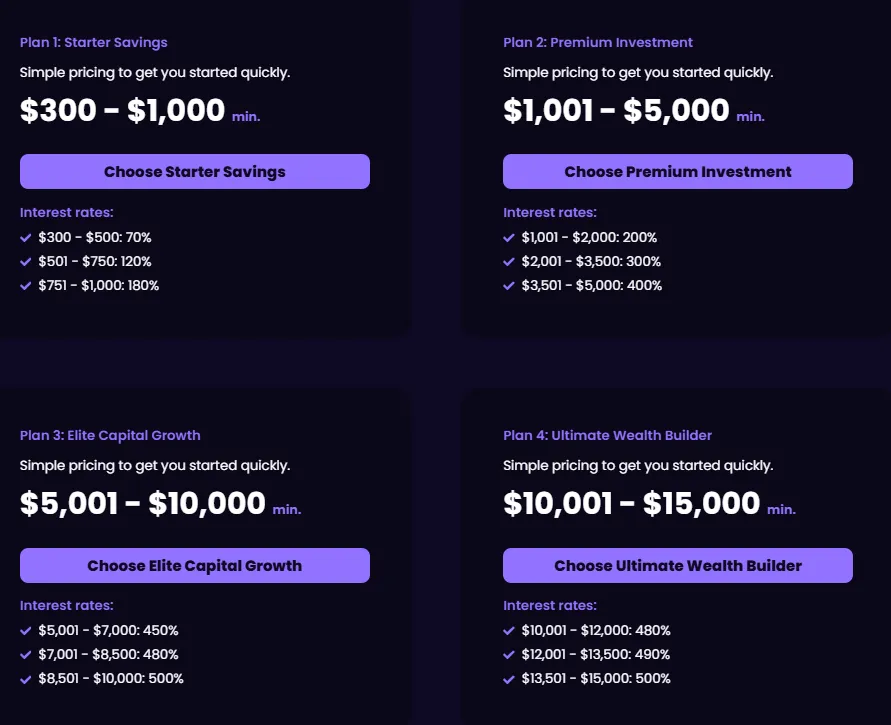
Task: Click the checkmark next to $501 - $750: 120%
Action: 26,262
